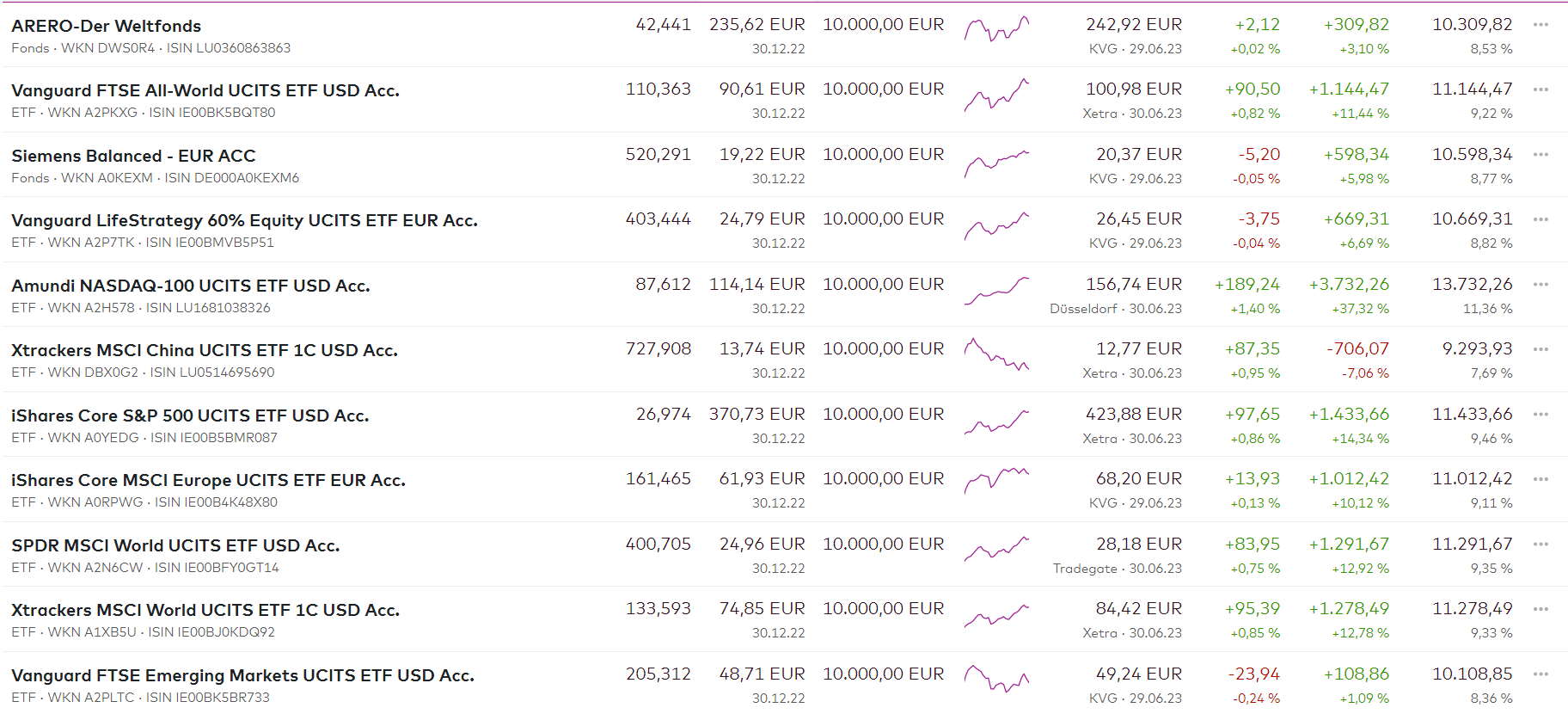Open more options for Amundi NASDAQ-100 ETF

[x=1540, y=285]
